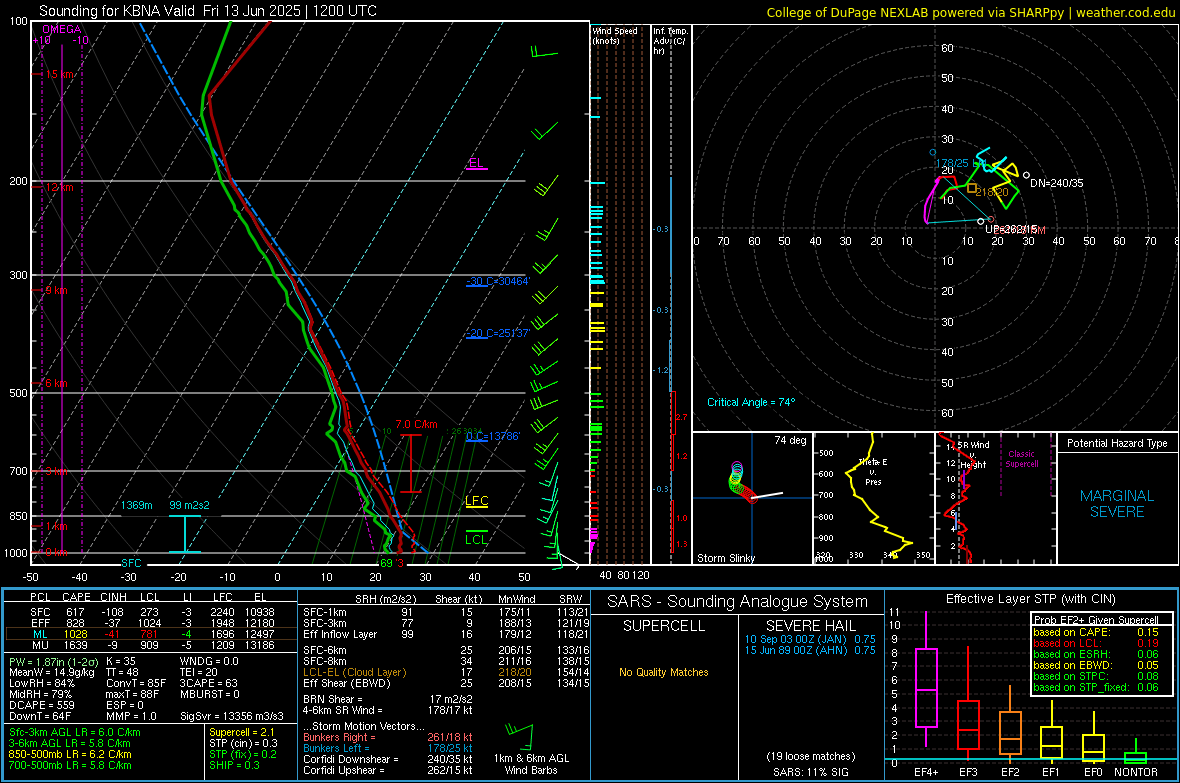Click the 'DCAPE = 559' value

[41, 705]
